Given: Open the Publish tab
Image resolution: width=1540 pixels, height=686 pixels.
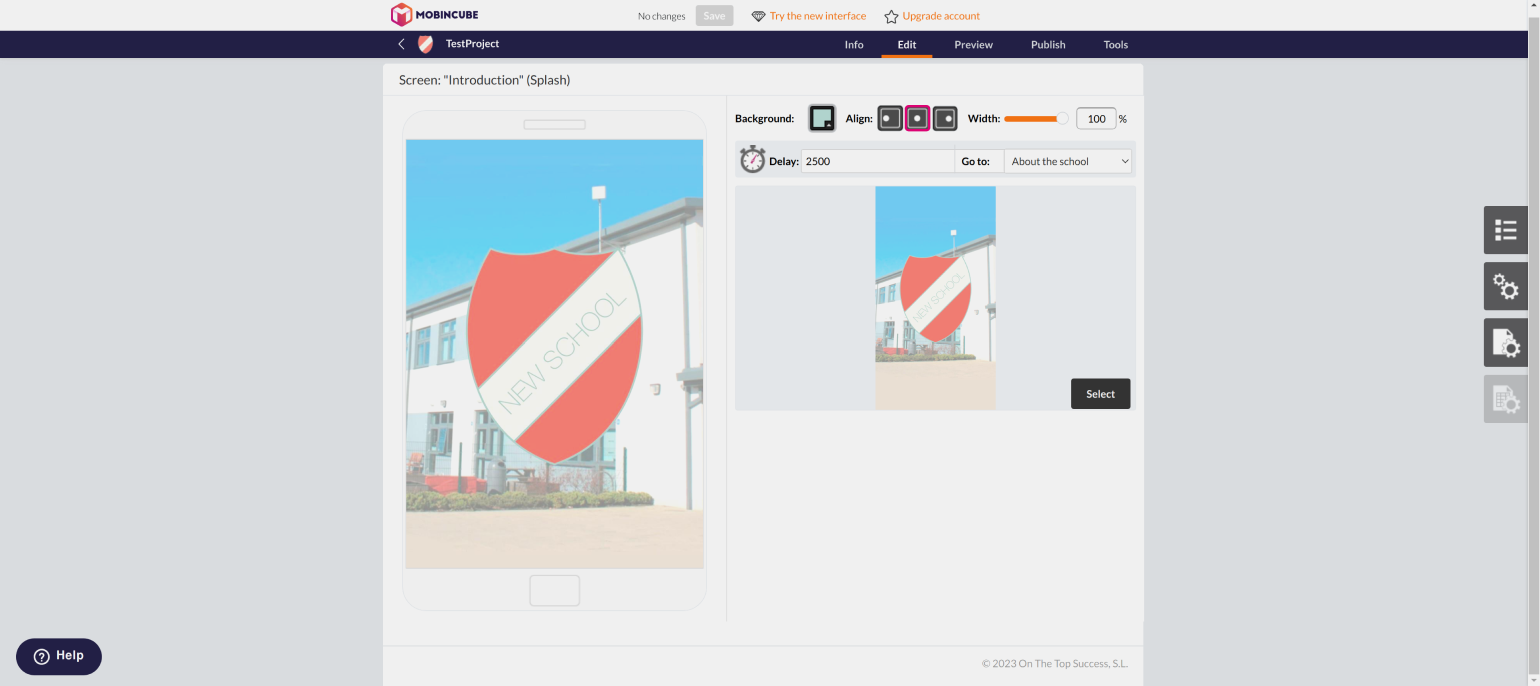Looking at the screenshot, I should (1048, 45).
